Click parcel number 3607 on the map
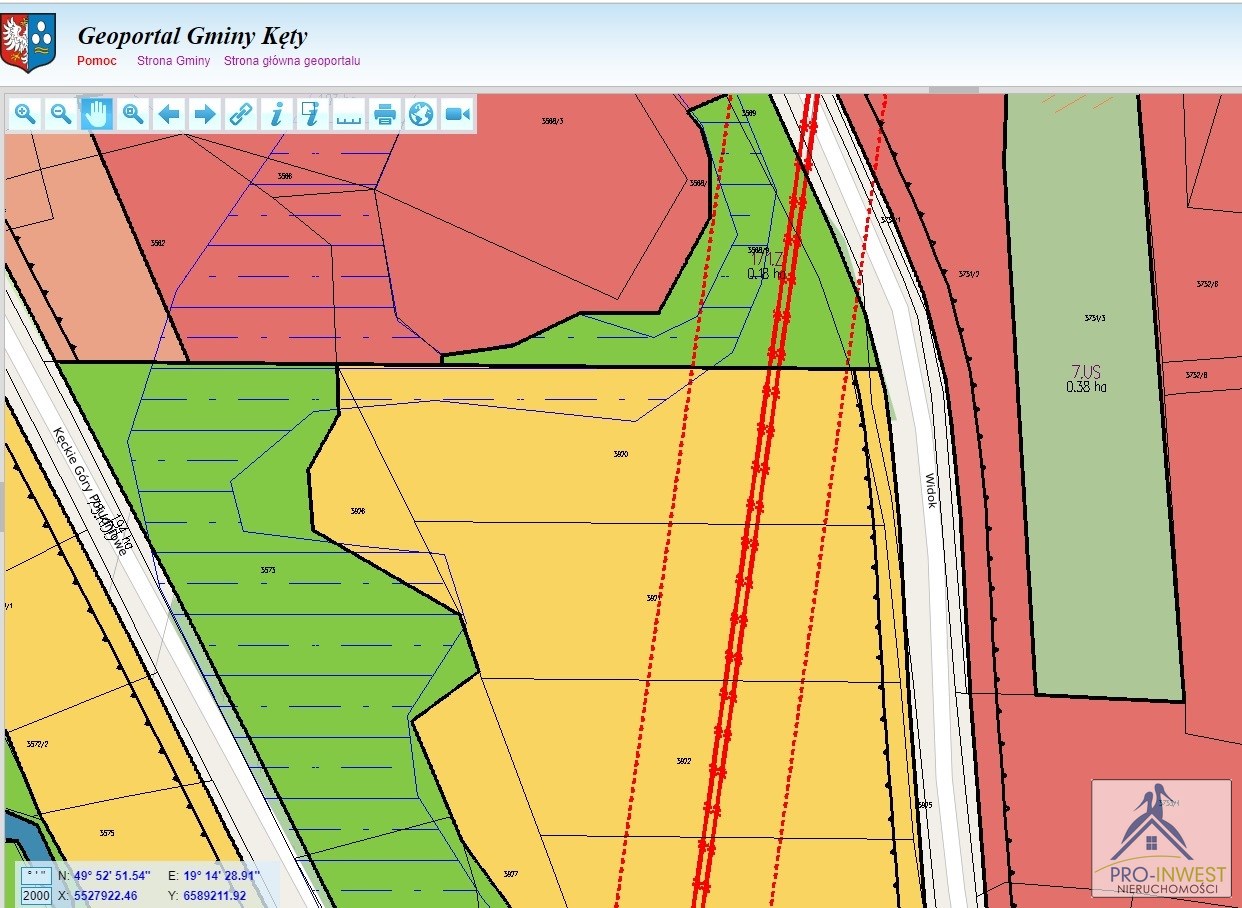1242x908 pixels. 511,874
